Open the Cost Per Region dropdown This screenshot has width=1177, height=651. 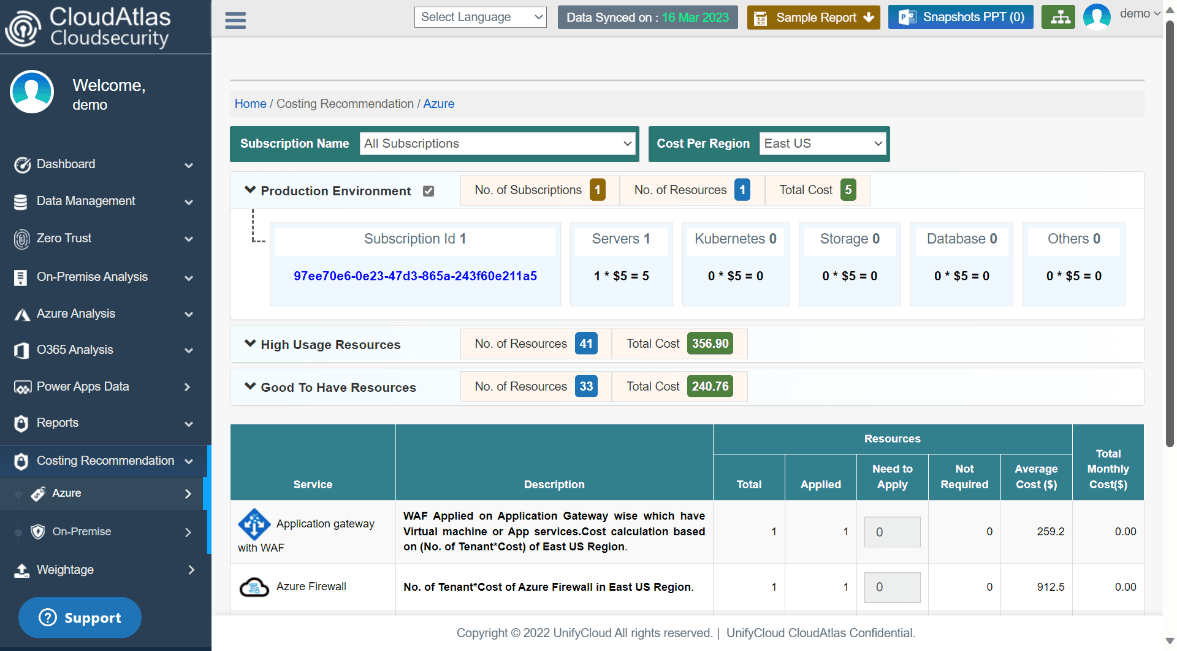pos(823,143)
